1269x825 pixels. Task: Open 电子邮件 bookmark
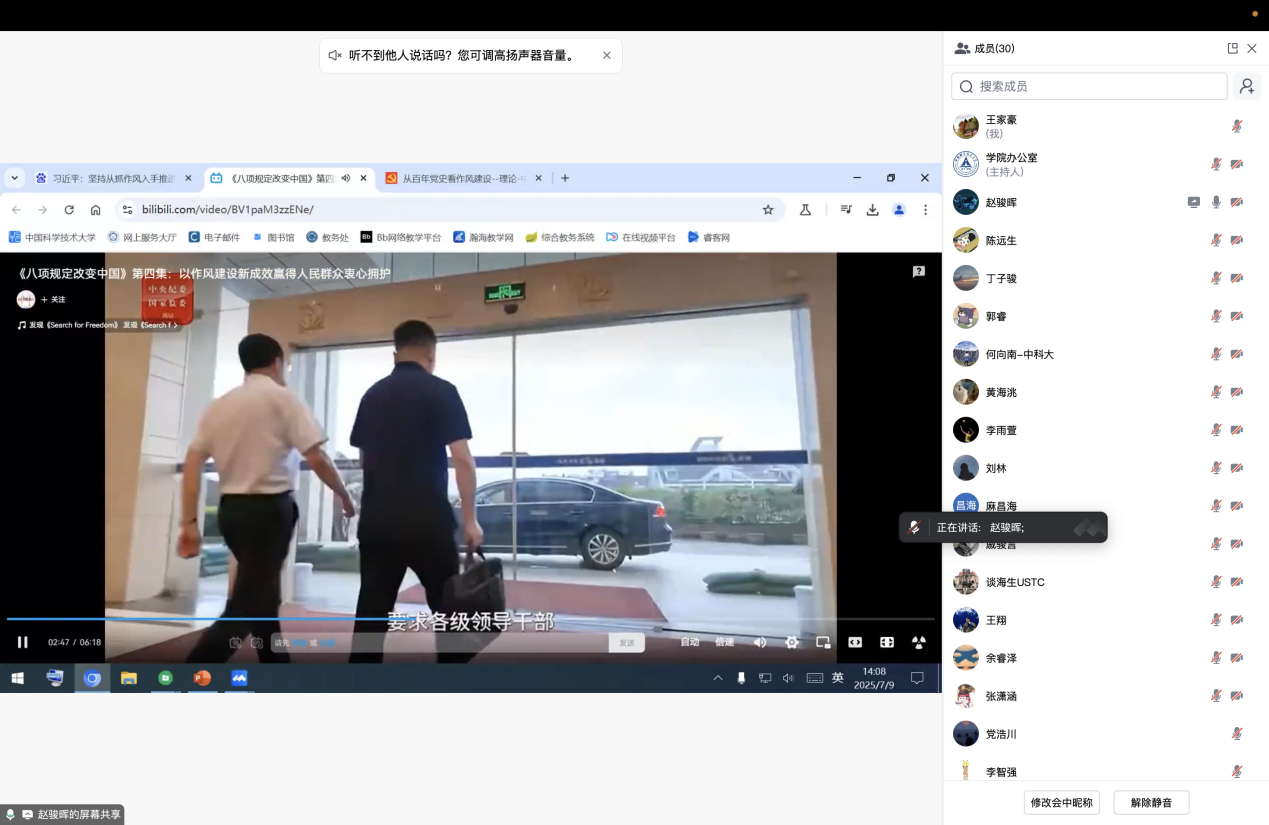coord(214,237)
